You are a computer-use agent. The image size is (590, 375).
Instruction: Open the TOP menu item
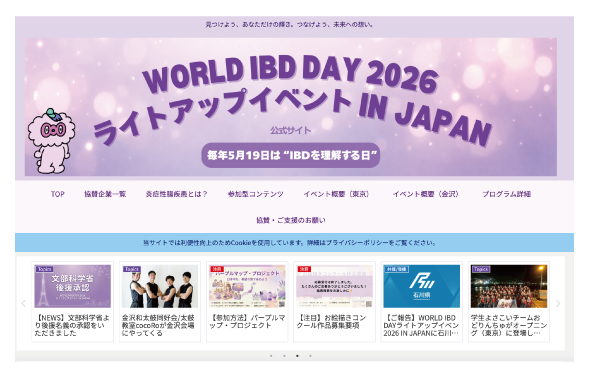(x=58, y=194)
